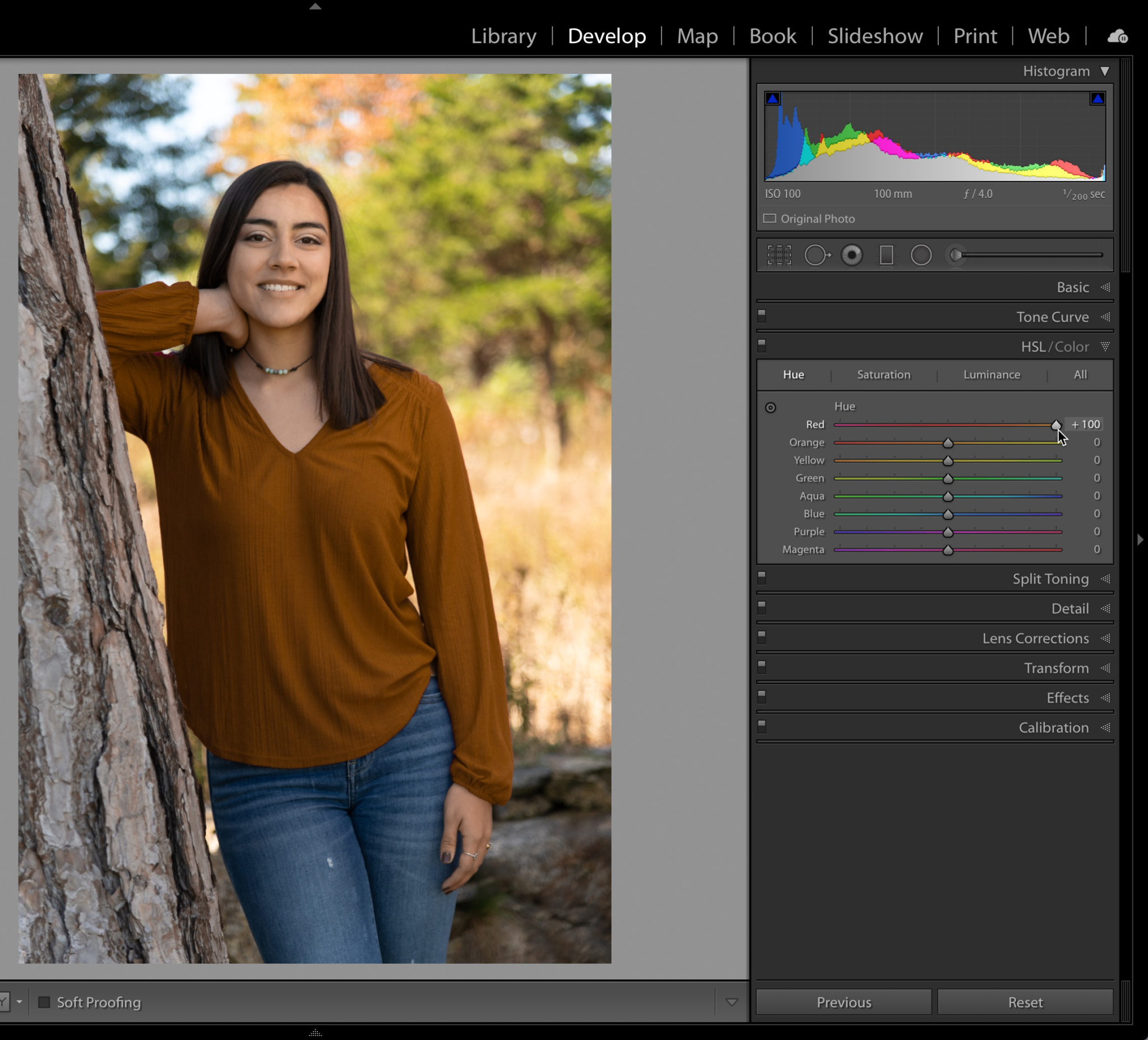Screen dimensions: 1148x1040
Task: Toggle the shadow clipping indicator on histogram
Action: coord(773,98)
